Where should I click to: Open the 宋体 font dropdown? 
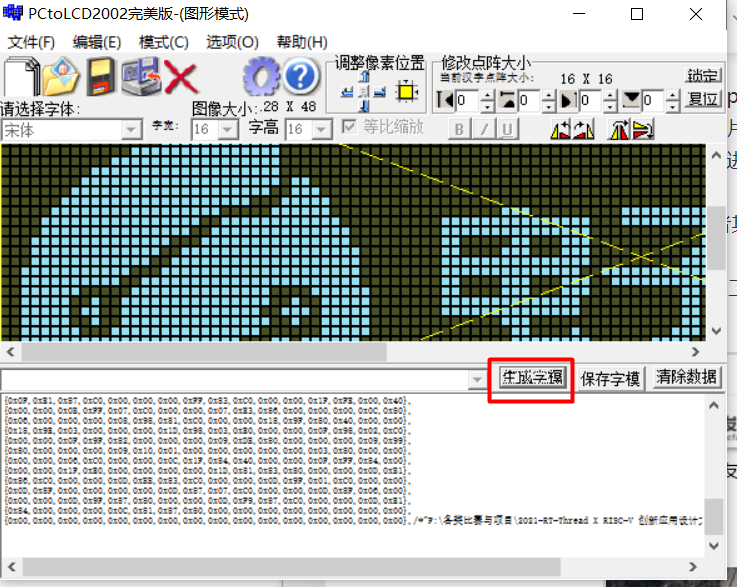point(131,130)
